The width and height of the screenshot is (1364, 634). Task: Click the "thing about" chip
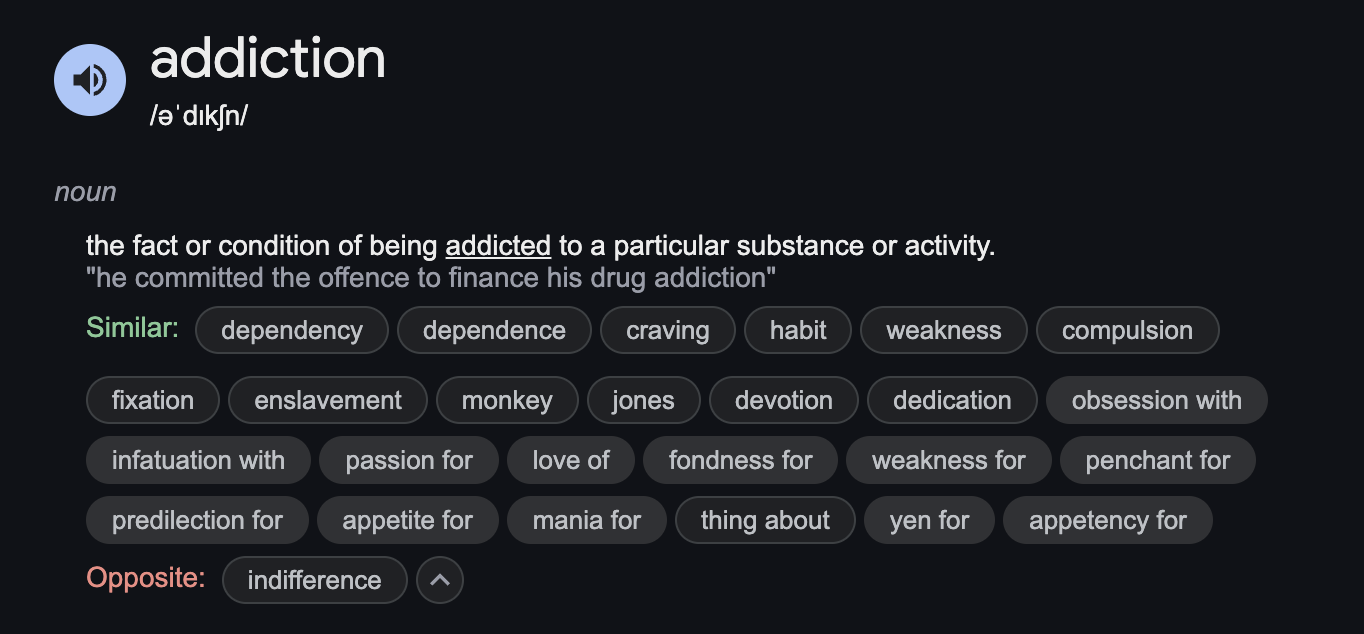765,520
